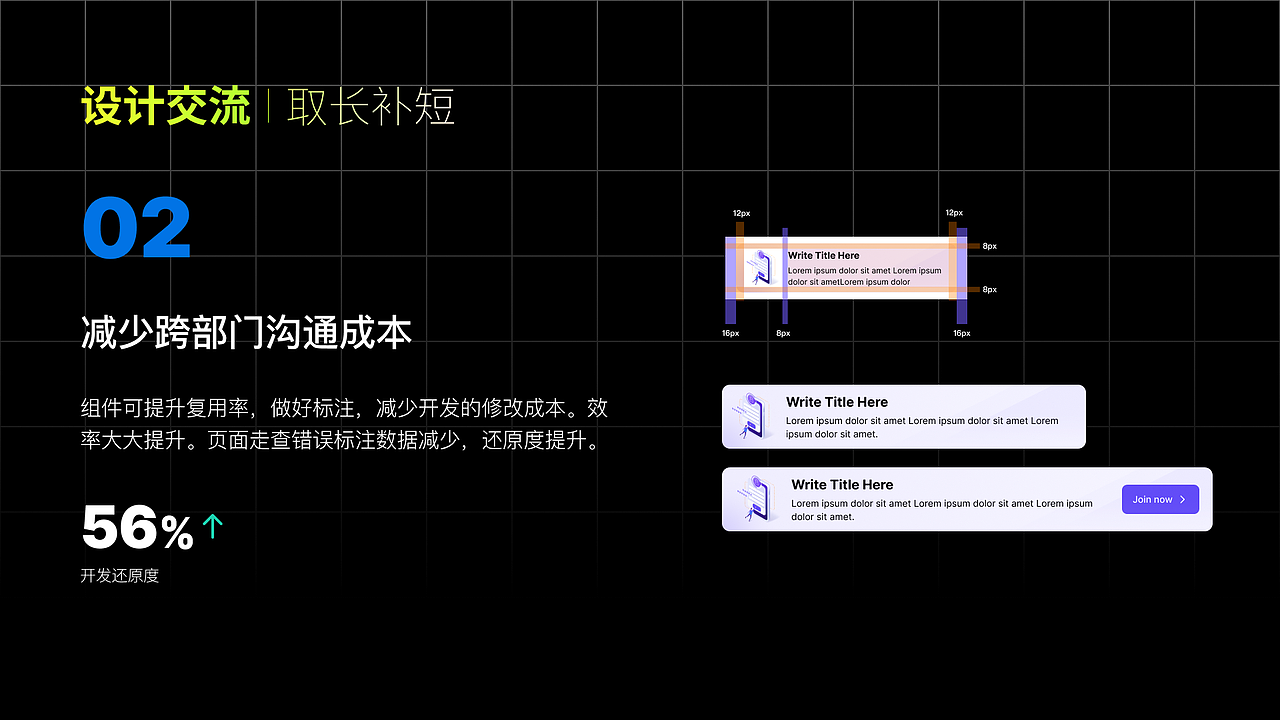Click the 取长补短 subtitle text
The height and width of the screenshot is (720, 1280).
pyautogui.click(x=371, y=107)
